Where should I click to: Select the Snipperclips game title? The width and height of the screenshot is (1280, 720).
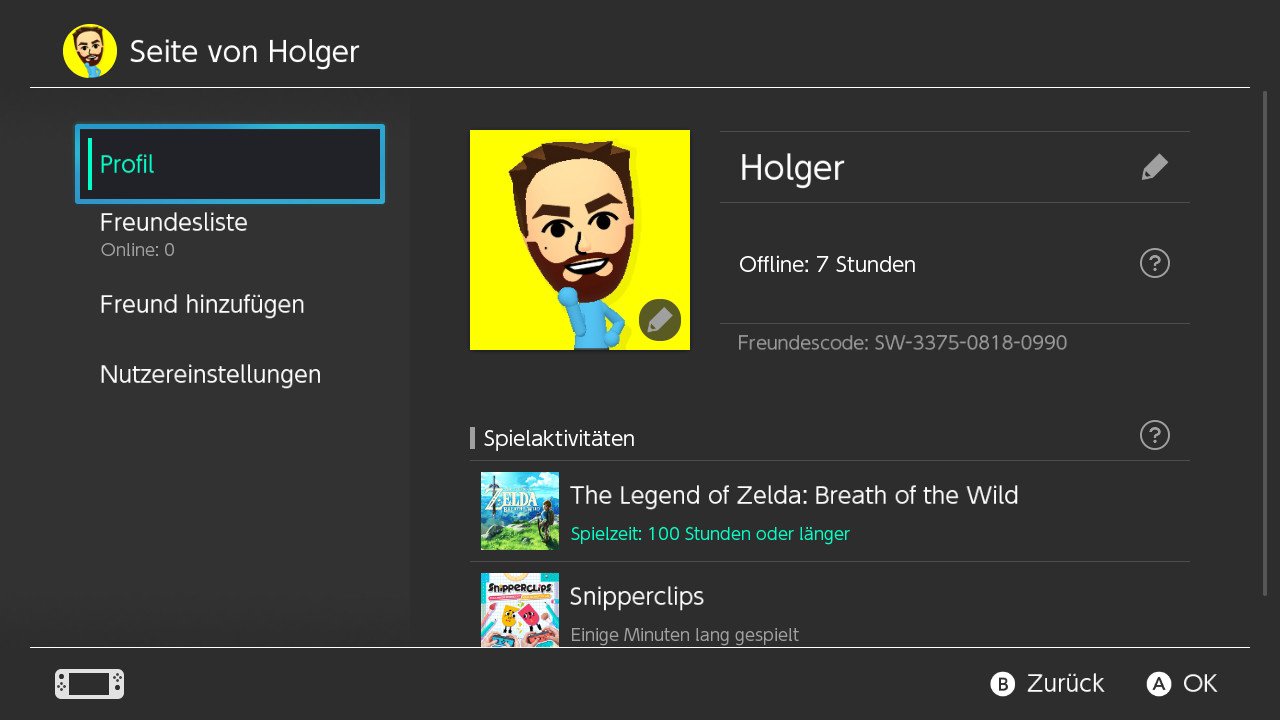pos(637,597)
